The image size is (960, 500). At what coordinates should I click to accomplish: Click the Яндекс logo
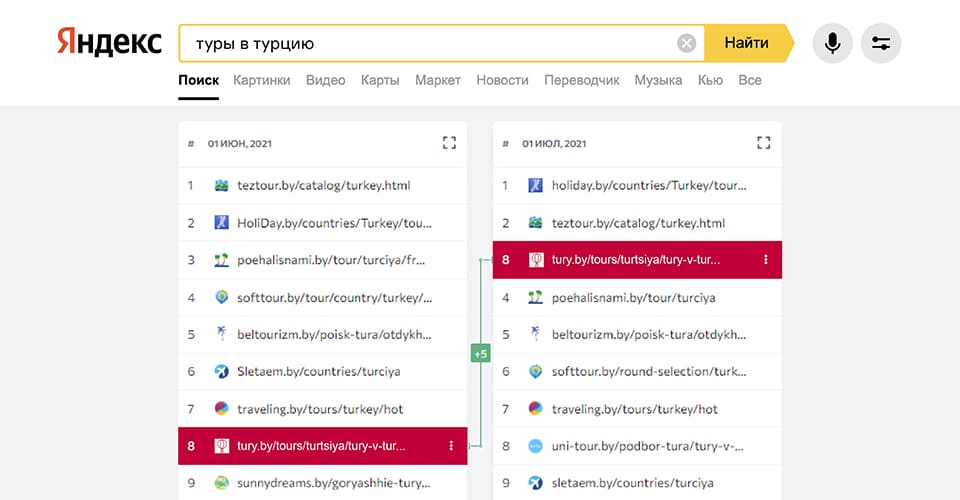(x=110, y=43)
